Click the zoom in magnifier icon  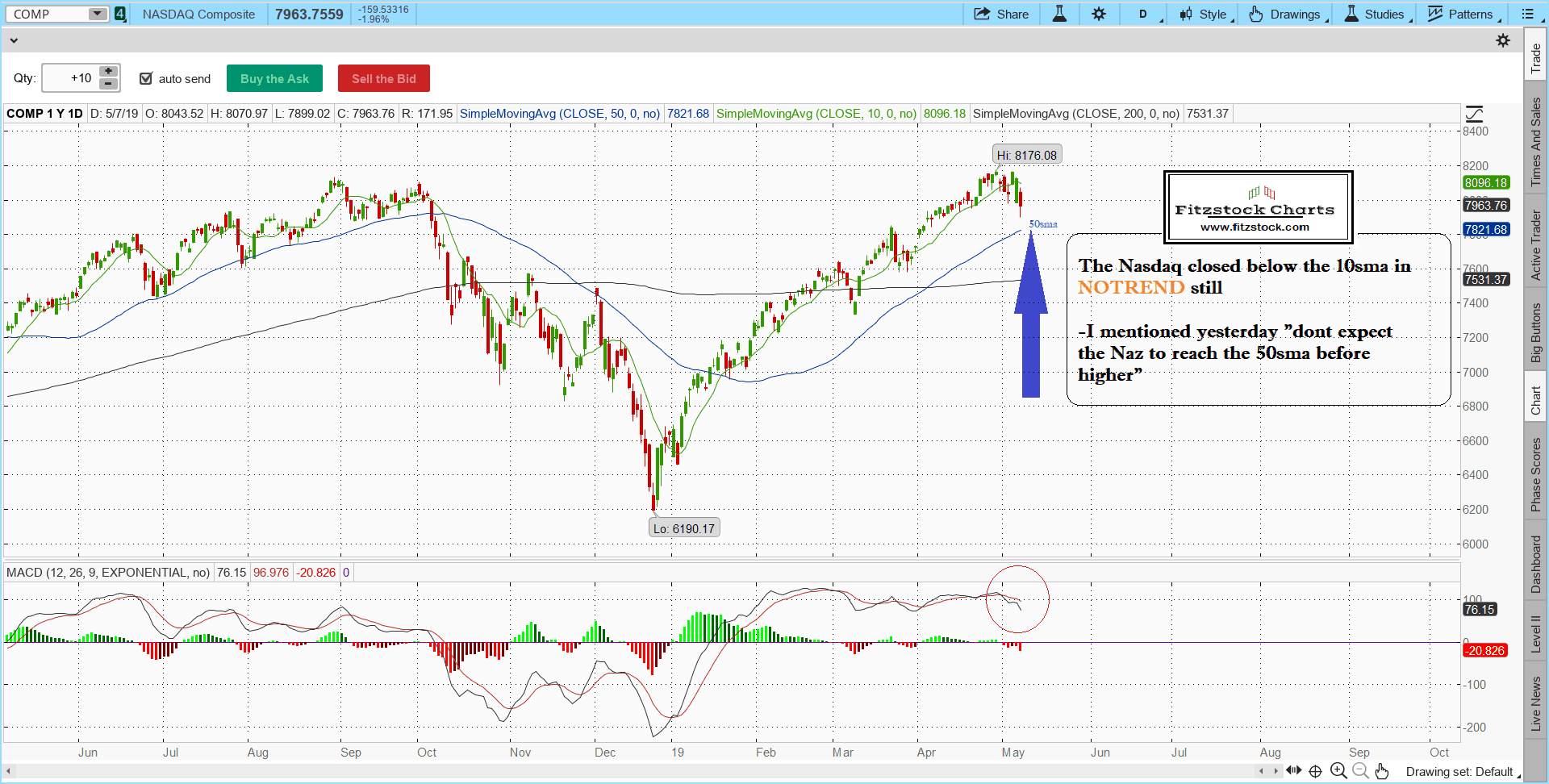point(1338,771)
